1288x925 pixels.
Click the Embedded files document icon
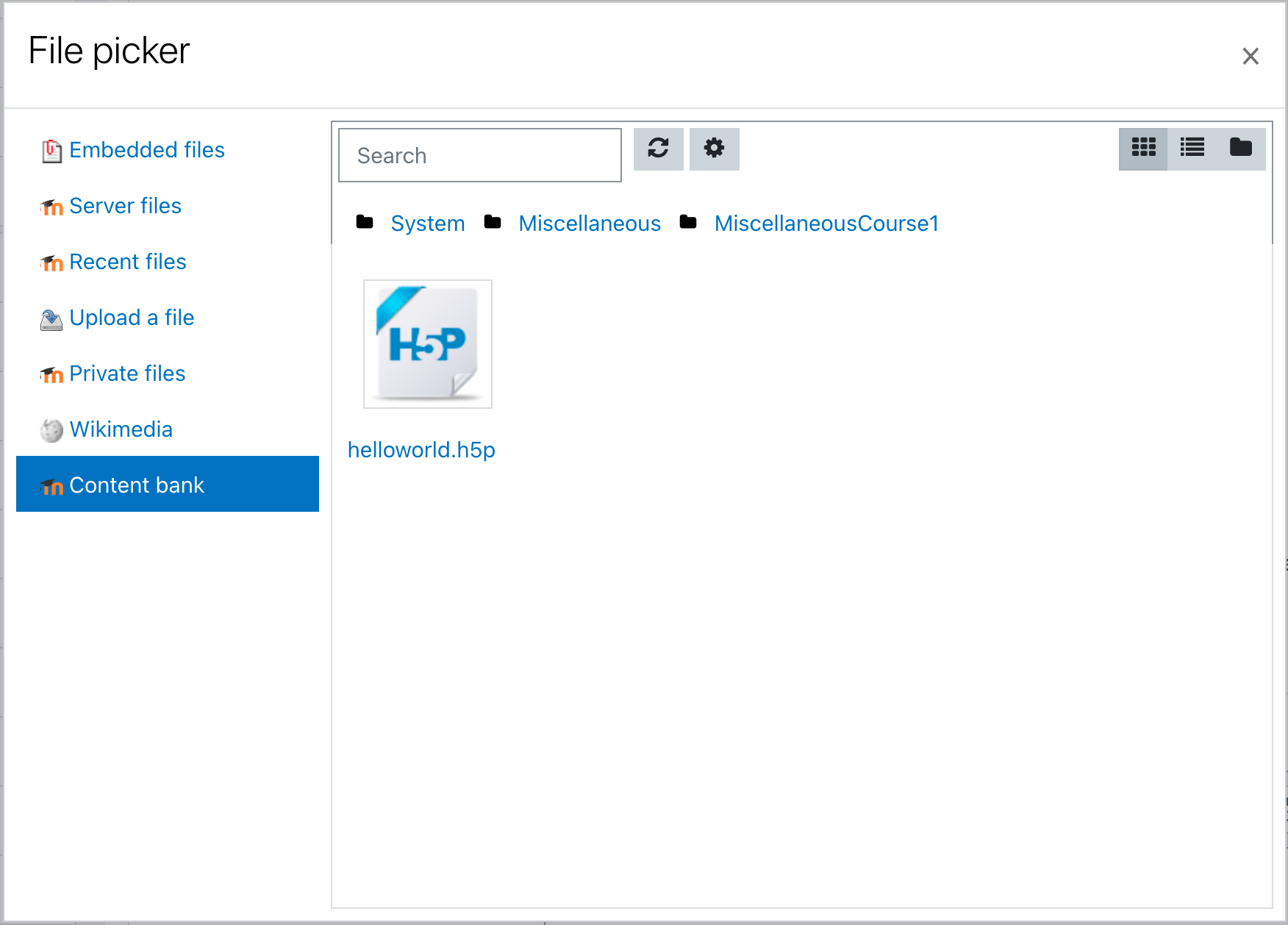coord(51,151)
